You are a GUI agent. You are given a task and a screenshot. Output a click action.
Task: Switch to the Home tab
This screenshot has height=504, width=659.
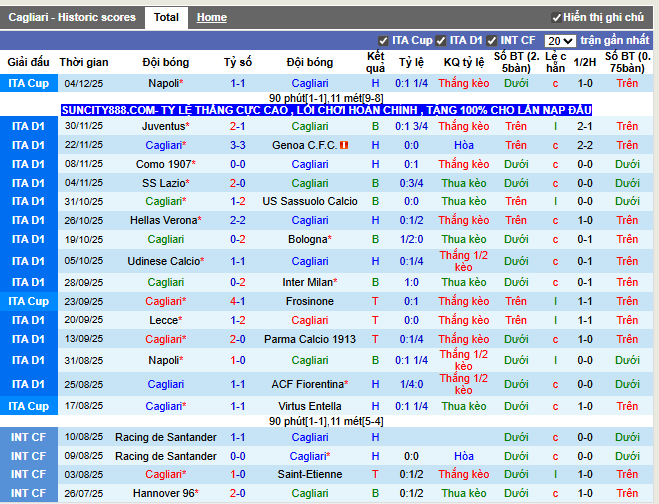click(x=211, y=17)
